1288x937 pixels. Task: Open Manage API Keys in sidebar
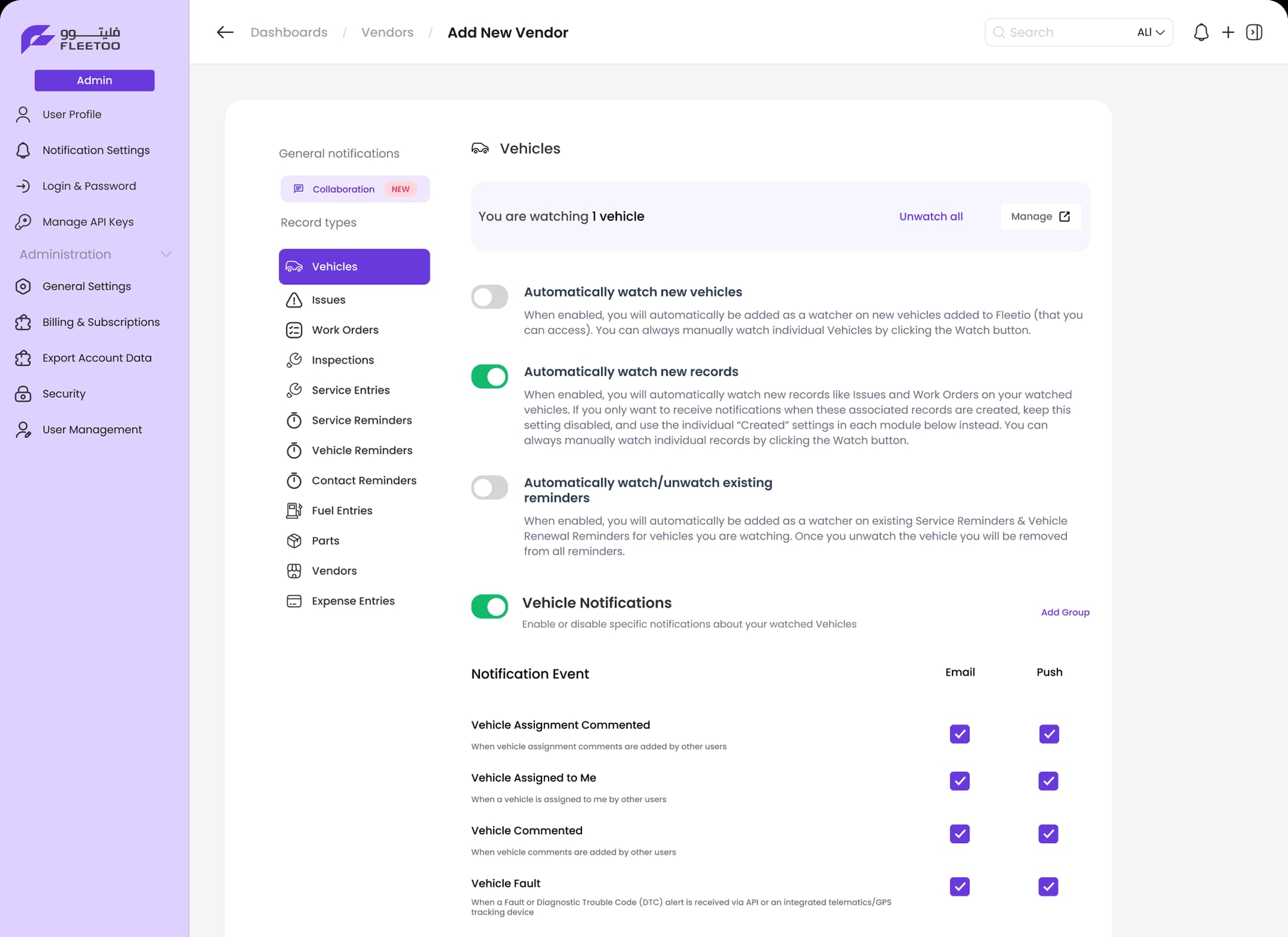87,222
